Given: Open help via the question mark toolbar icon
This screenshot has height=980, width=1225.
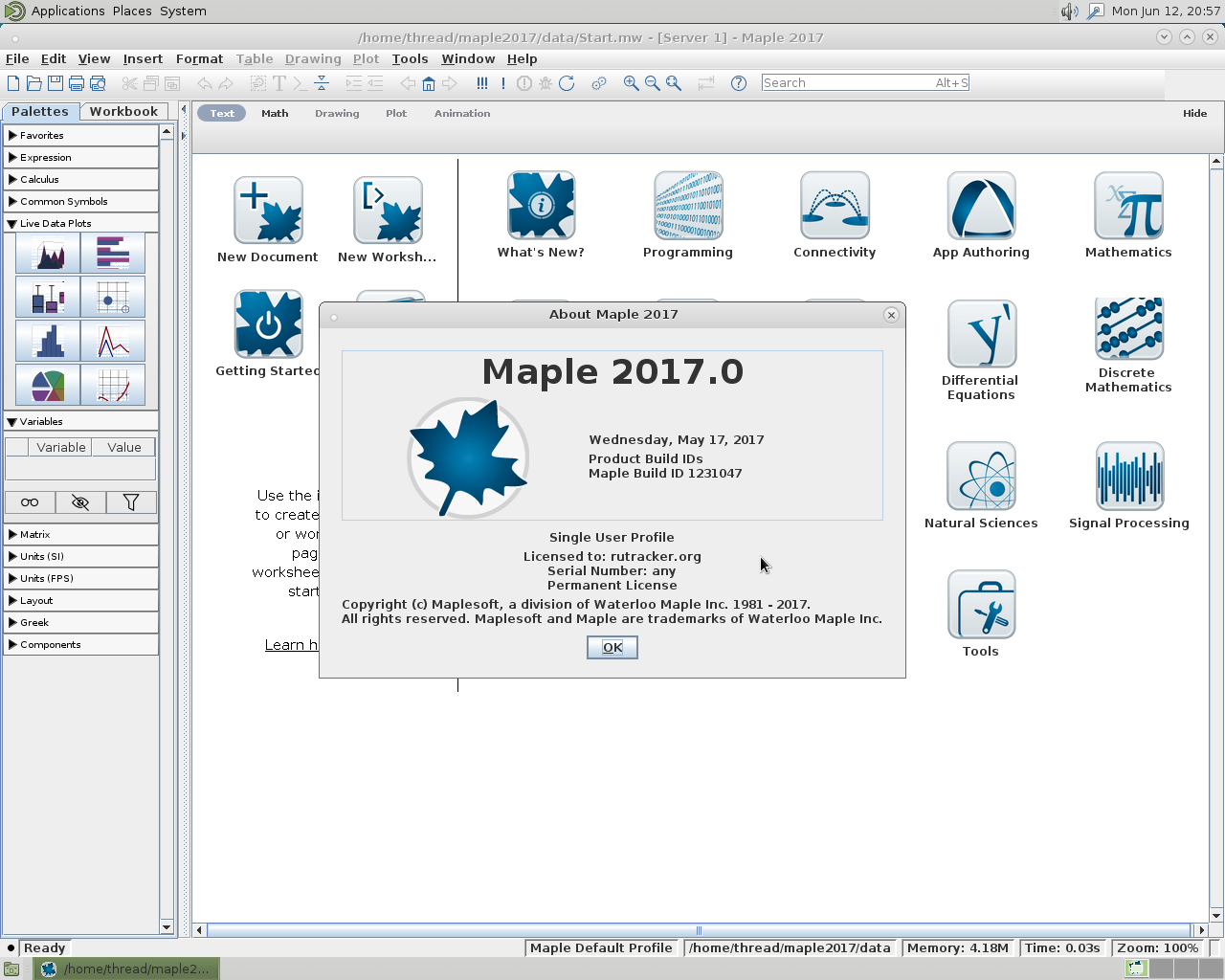Looking at the screenshot, I should (739, 83).
